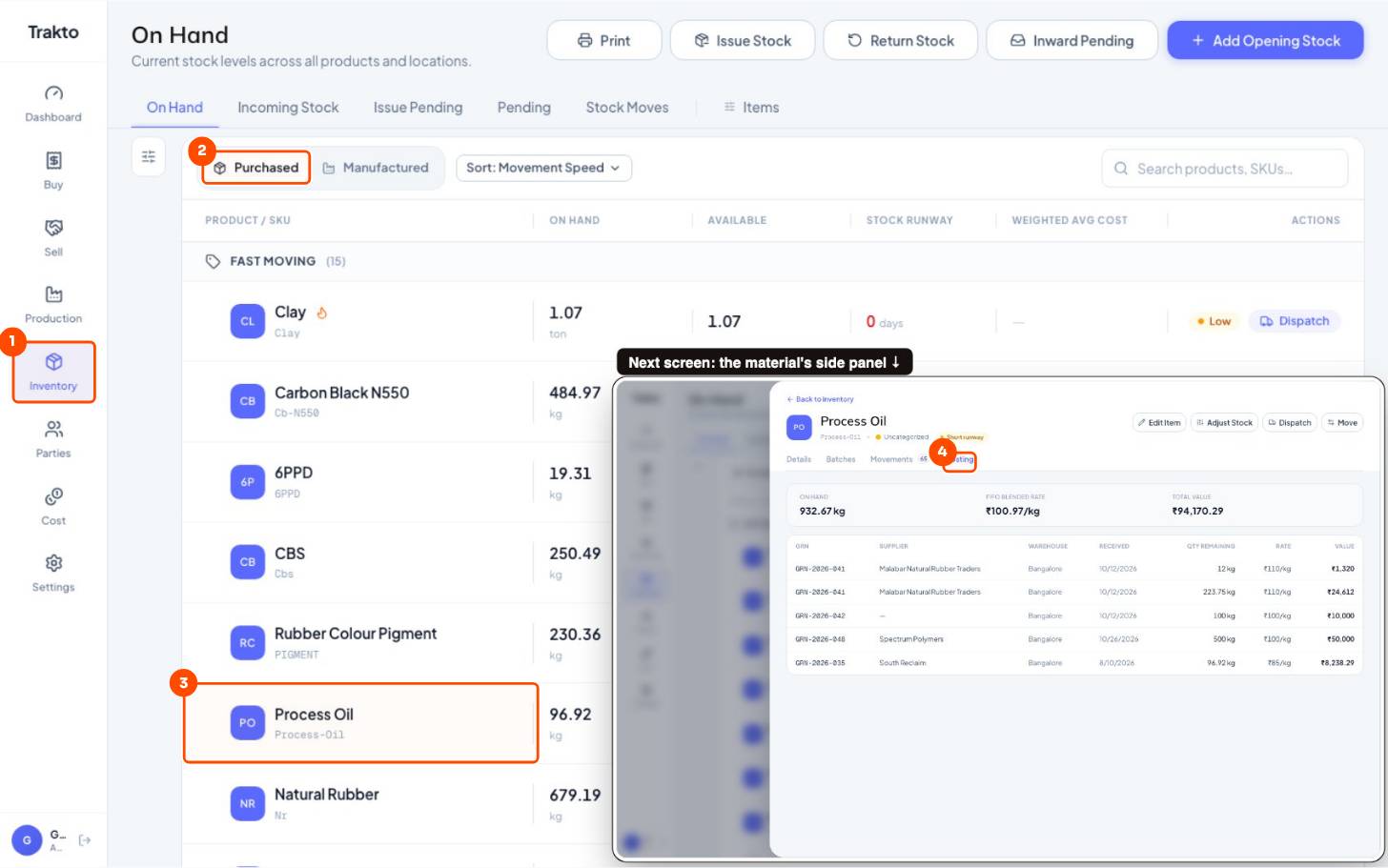Image resolution: width=1388 pixels, height=868 pixels.
Task: Click the Low badge in the Clay row
Action: pos(1214,321)
